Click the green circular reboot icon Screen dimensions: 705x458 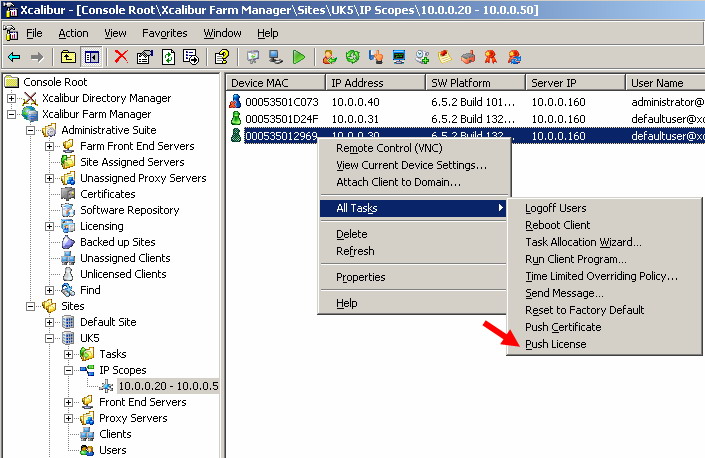(352, 57)
